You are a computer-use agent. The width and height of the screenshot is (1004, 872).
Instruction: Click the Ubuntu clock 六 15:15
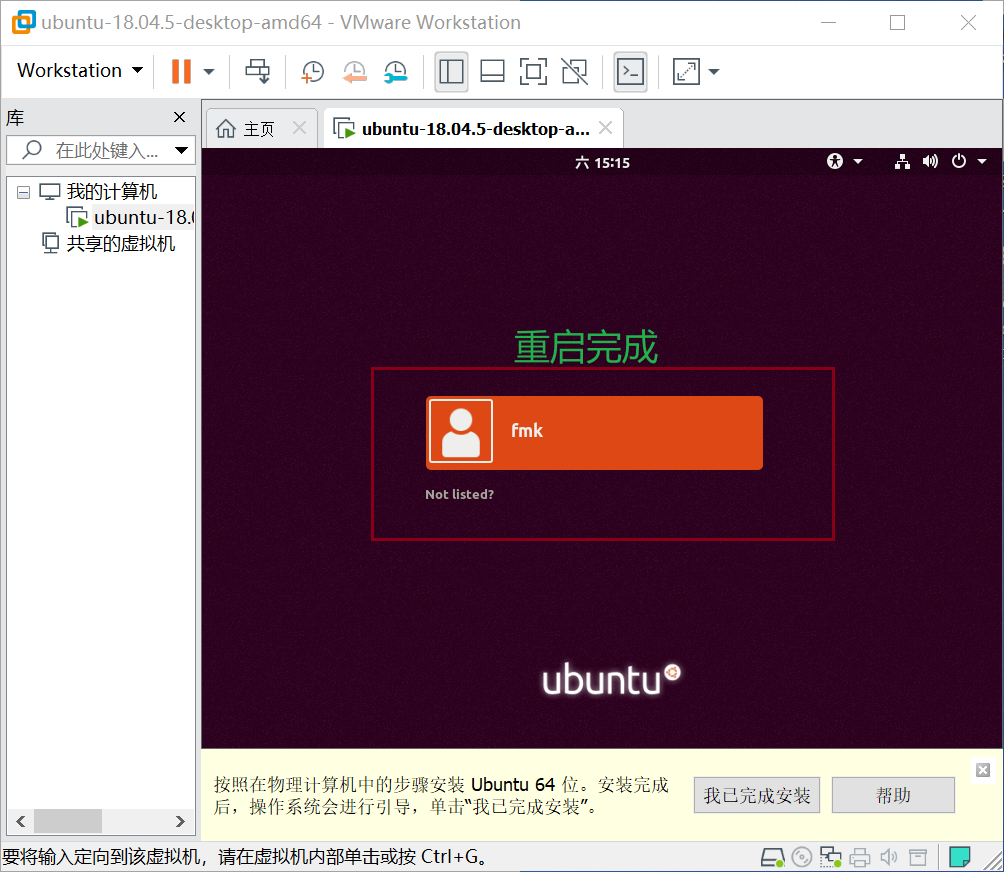pyautogui.click(x=602, y=163)
